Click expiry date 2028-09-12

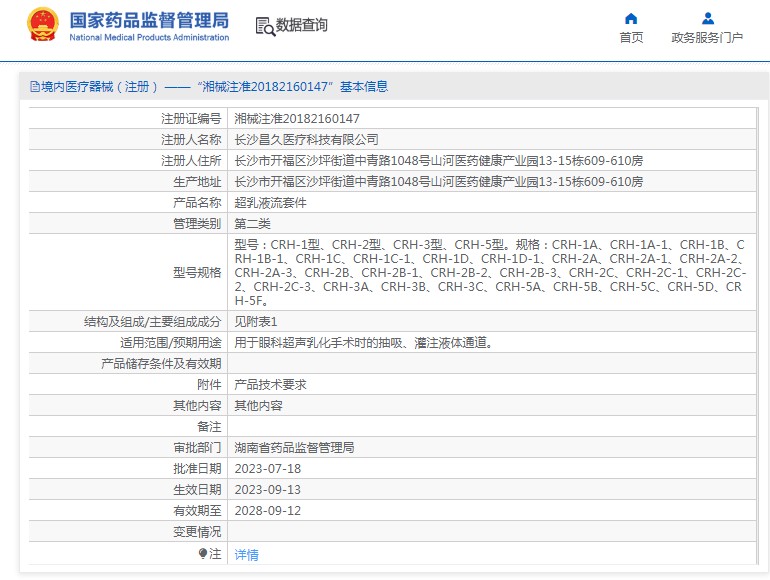[x=268, y=511]
